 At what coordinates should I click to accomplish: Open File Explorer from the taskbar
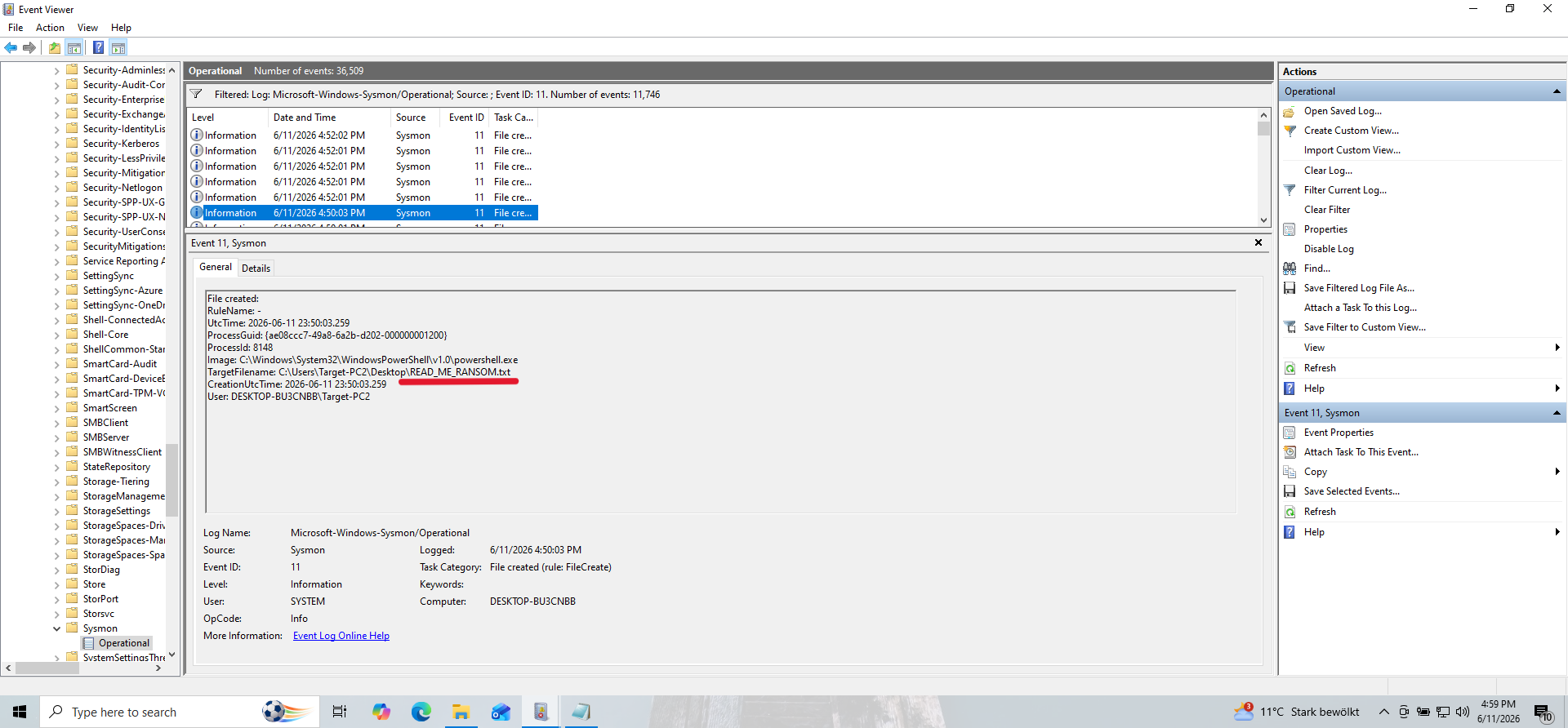[461, 712]
